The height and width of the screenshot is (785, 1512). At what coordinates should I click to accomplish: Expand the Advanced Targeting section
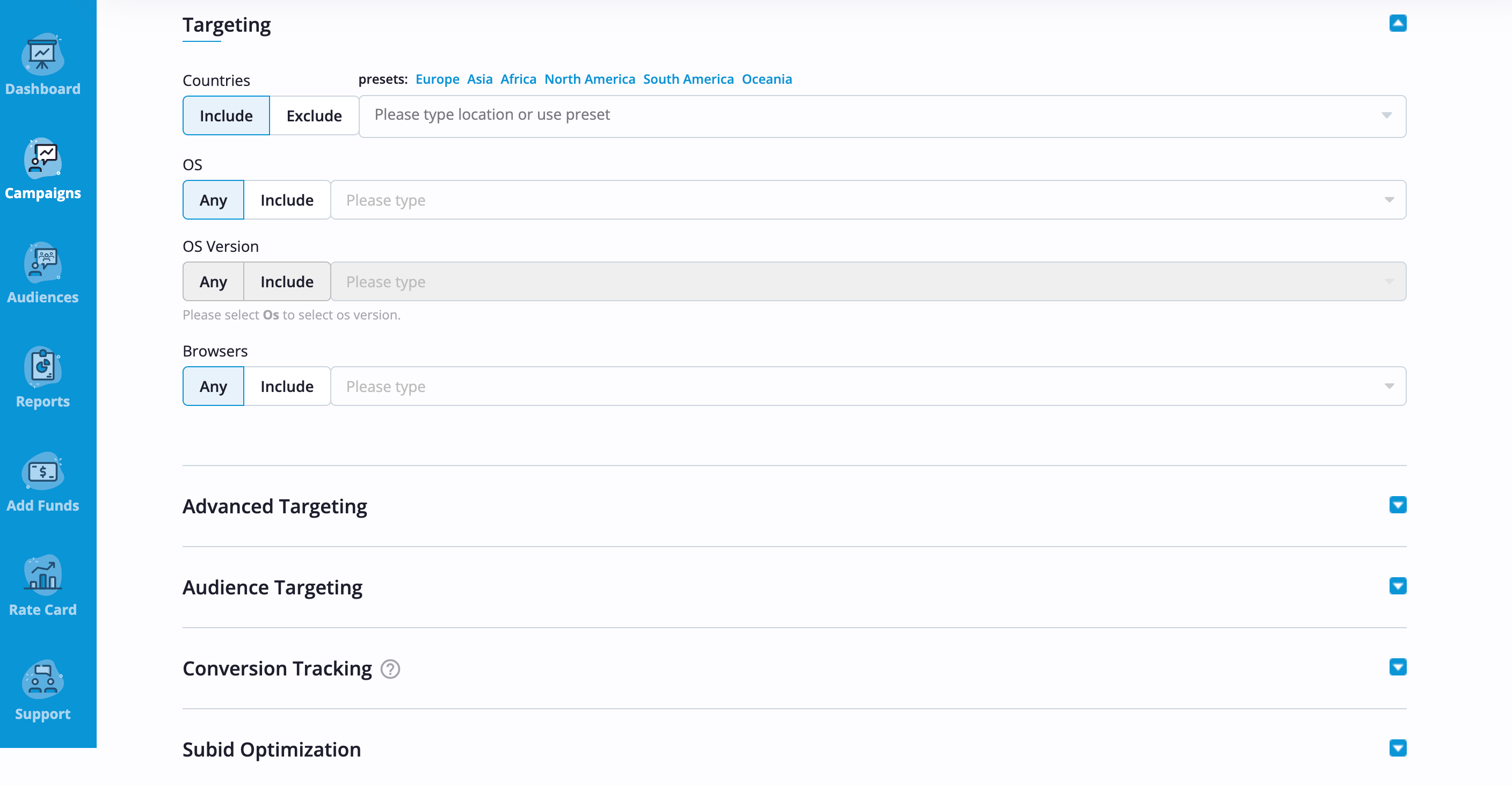pyautogui.click(x=1398, y=505)
